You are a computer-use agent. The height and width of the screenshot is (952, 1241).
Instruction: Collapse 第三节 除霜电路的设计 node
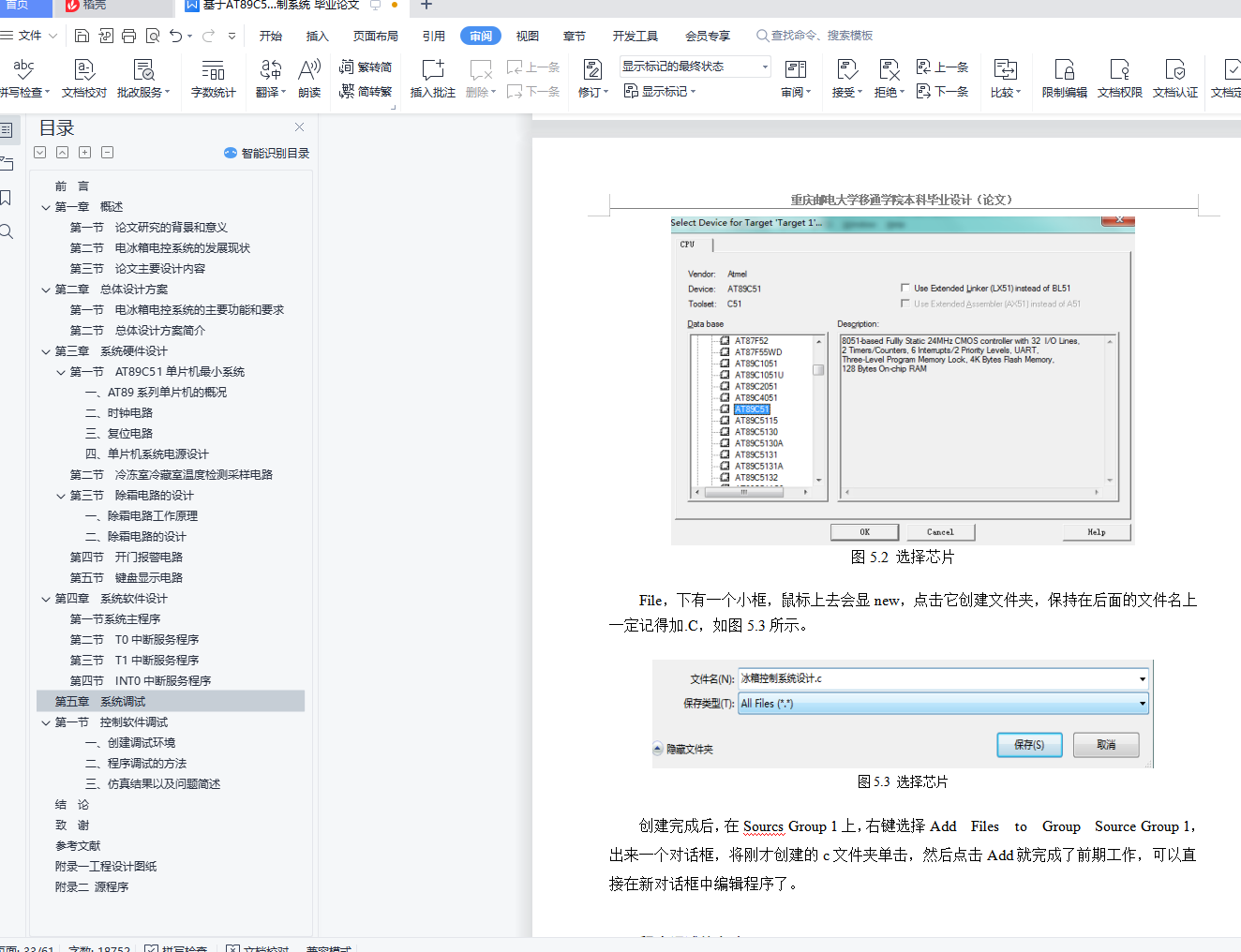click(61, 496)
